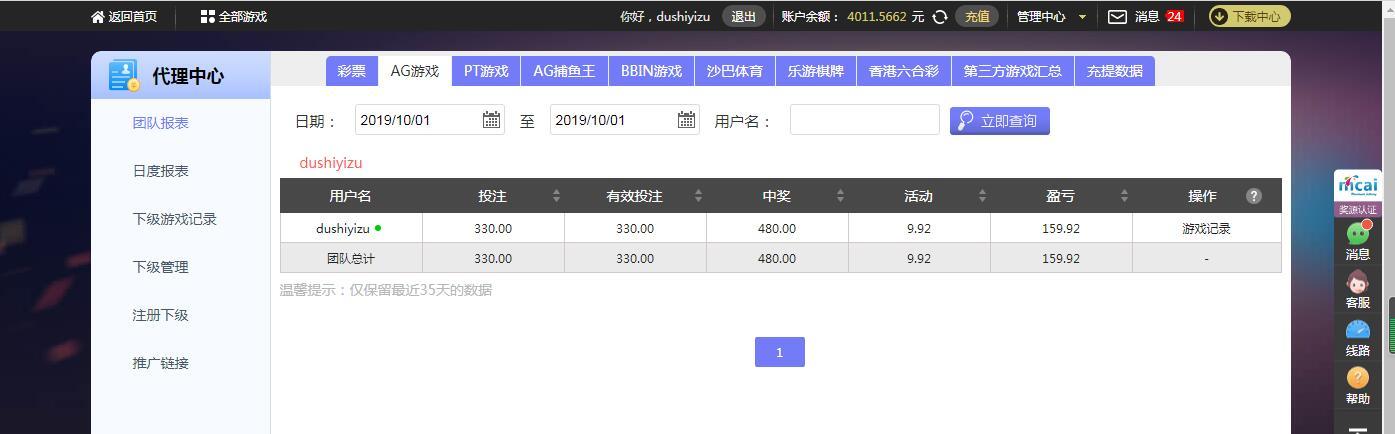Open the 全部游戏 grid icon
This screenshot has width=1395, height=434.
click(207, 17)
